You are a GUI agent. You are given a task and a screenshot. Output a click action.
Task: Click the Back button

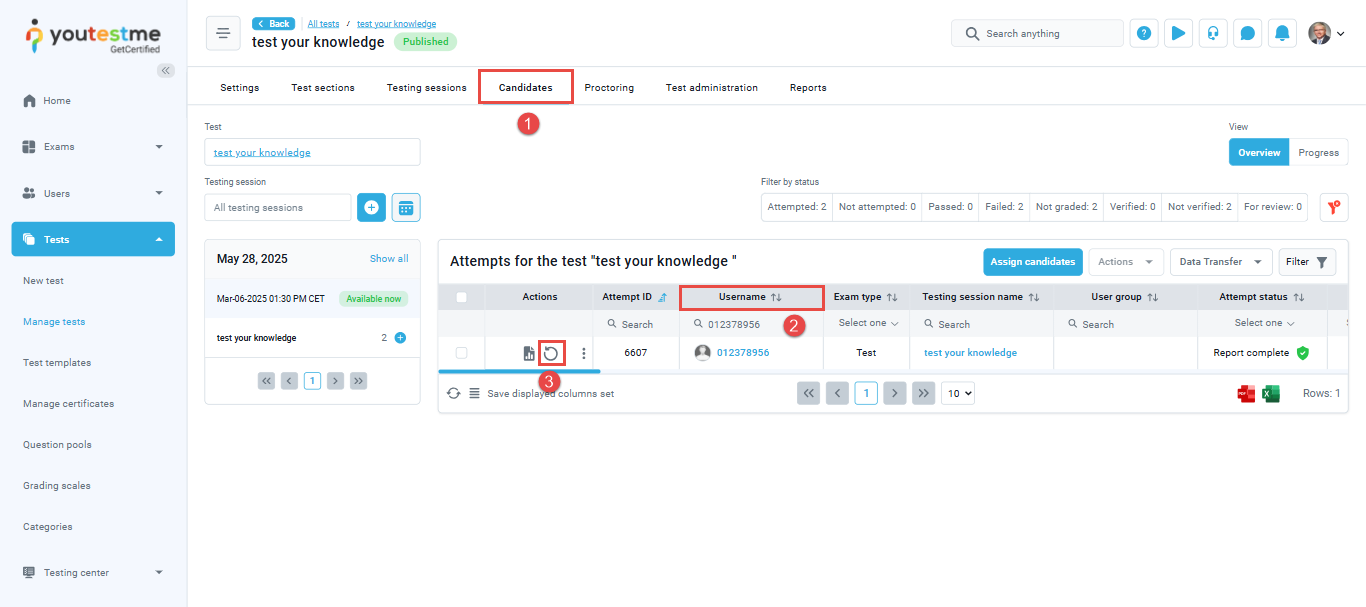pyautogui.click(x=274, y=23)
